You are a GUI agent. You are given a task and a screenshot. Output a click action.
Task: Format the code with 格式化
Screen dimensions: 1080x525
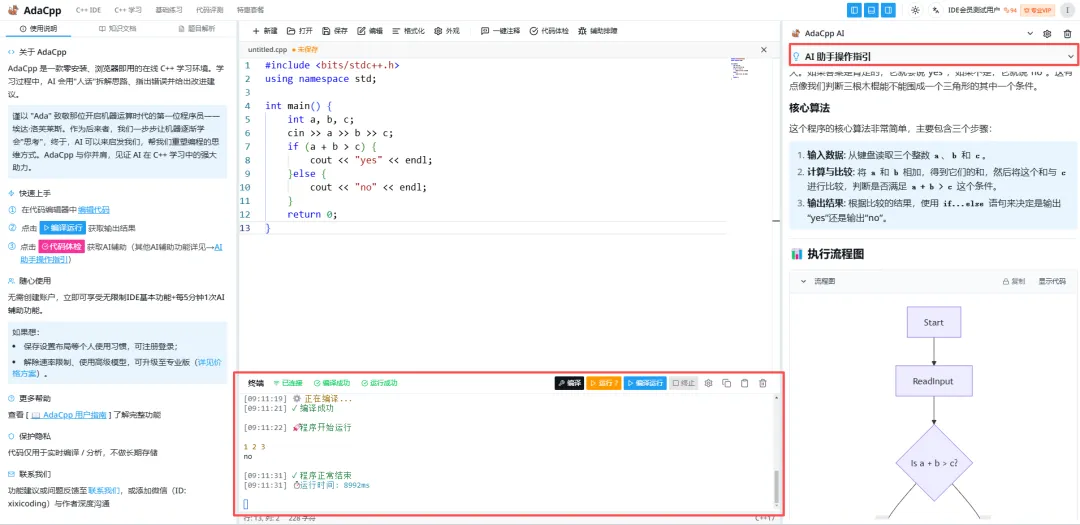(x=408, y=31)
